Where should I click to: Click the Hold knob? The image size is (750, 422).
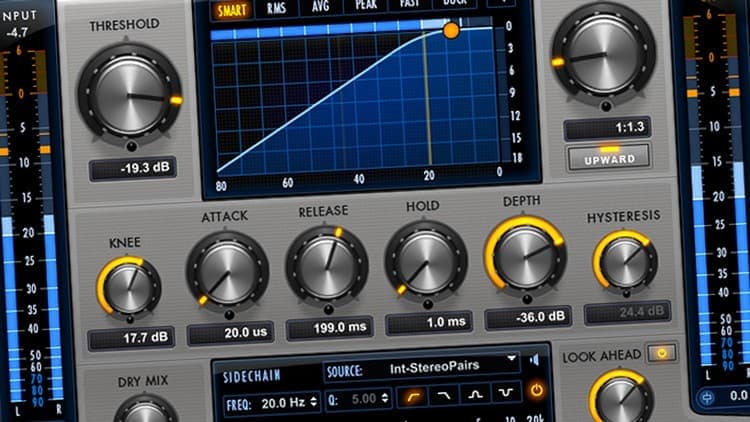pyautogui.click(x=426, y=264)
